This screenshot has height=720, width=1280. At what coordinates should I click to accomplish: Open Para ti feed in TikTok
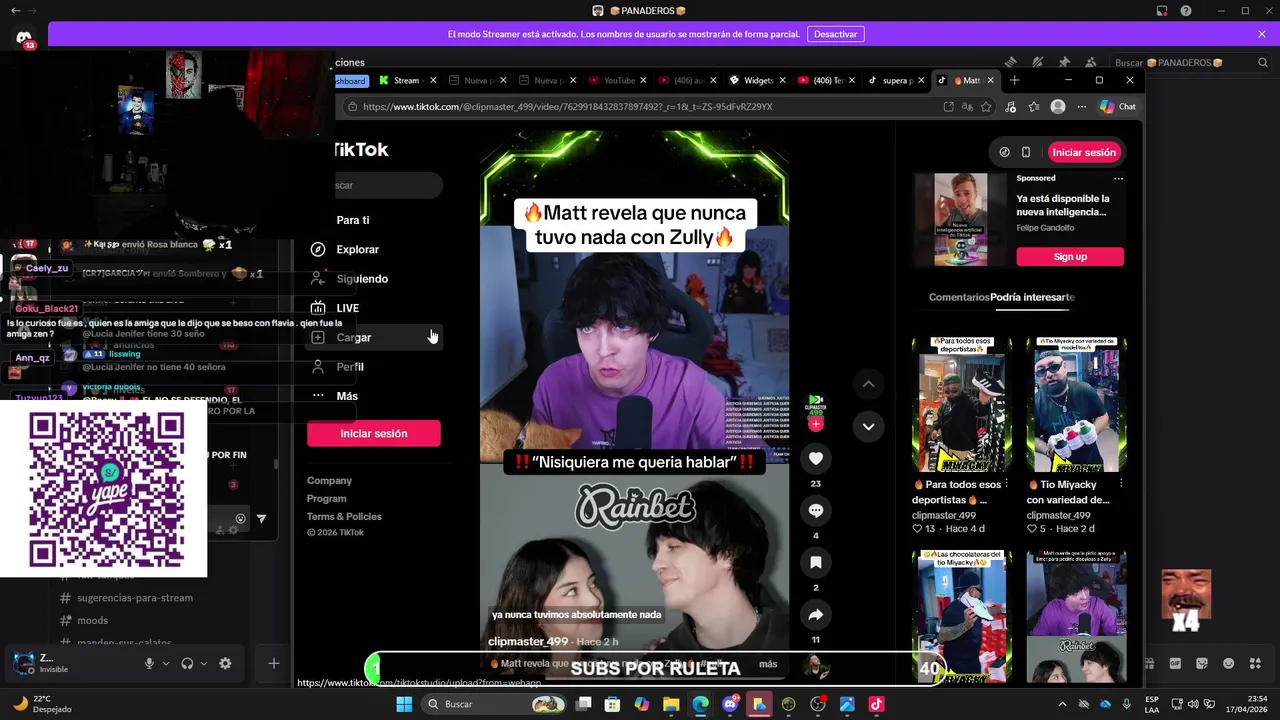[x=352, y=220]
